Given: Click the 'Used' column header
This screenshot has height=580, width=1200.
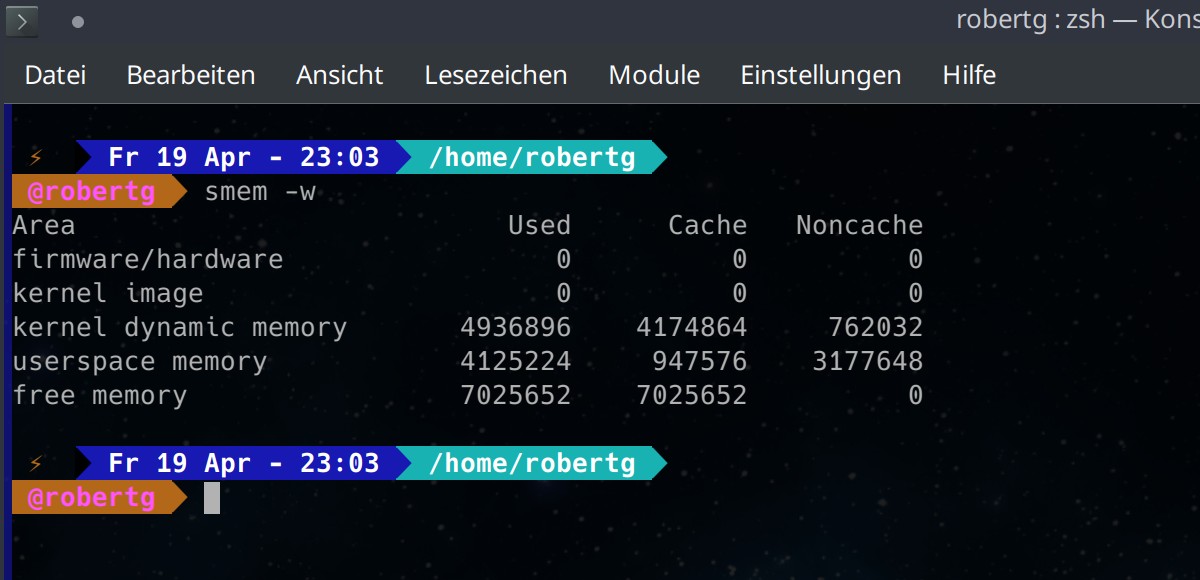Looking at the screenshot, I should 540,225.
